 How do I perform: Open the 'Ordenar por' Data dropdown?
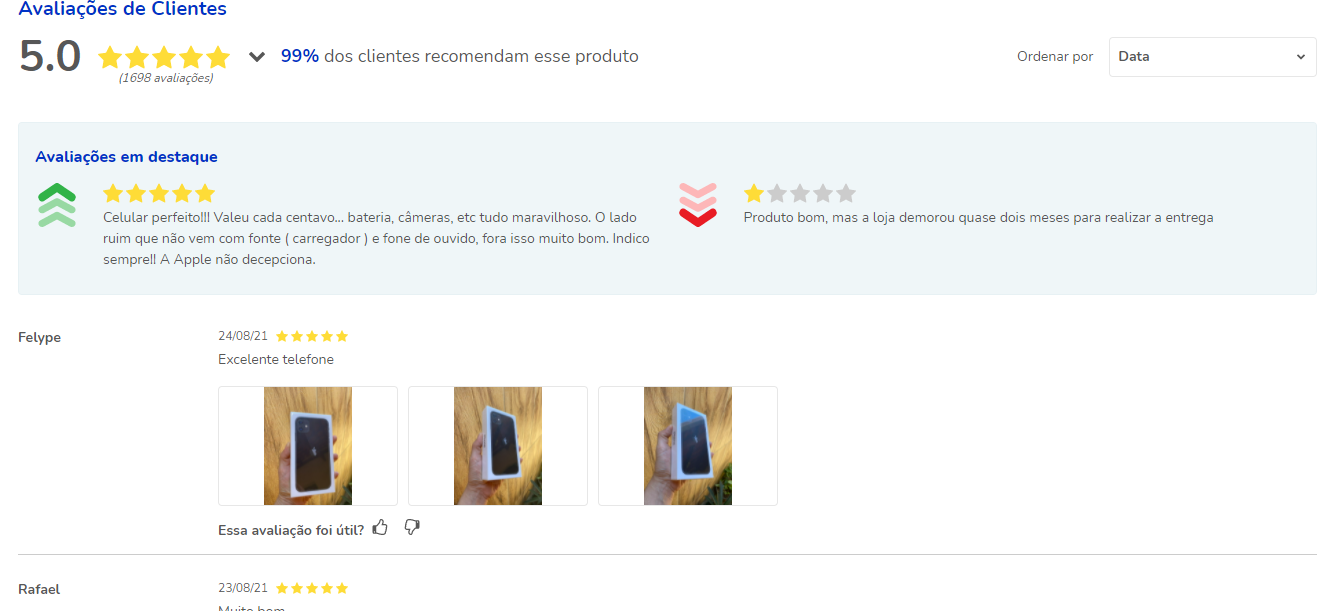pyautogui.click(x=1212, y=57)
